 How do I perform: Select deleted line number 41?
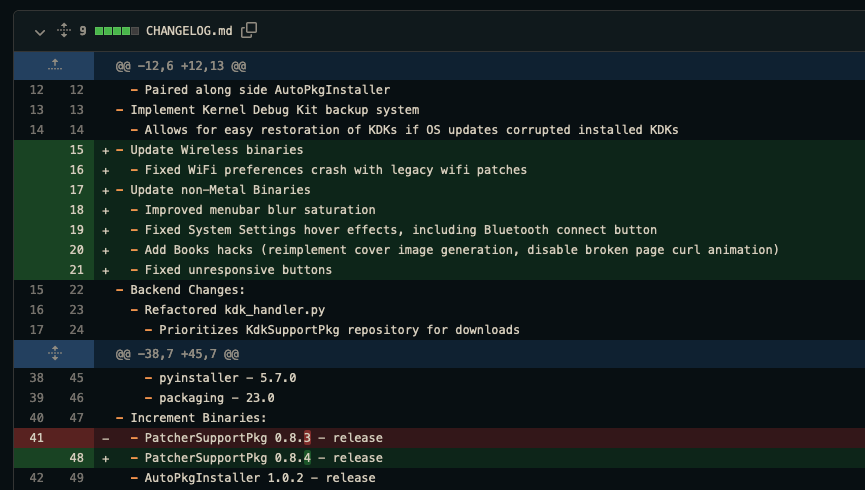coord(36,438)
